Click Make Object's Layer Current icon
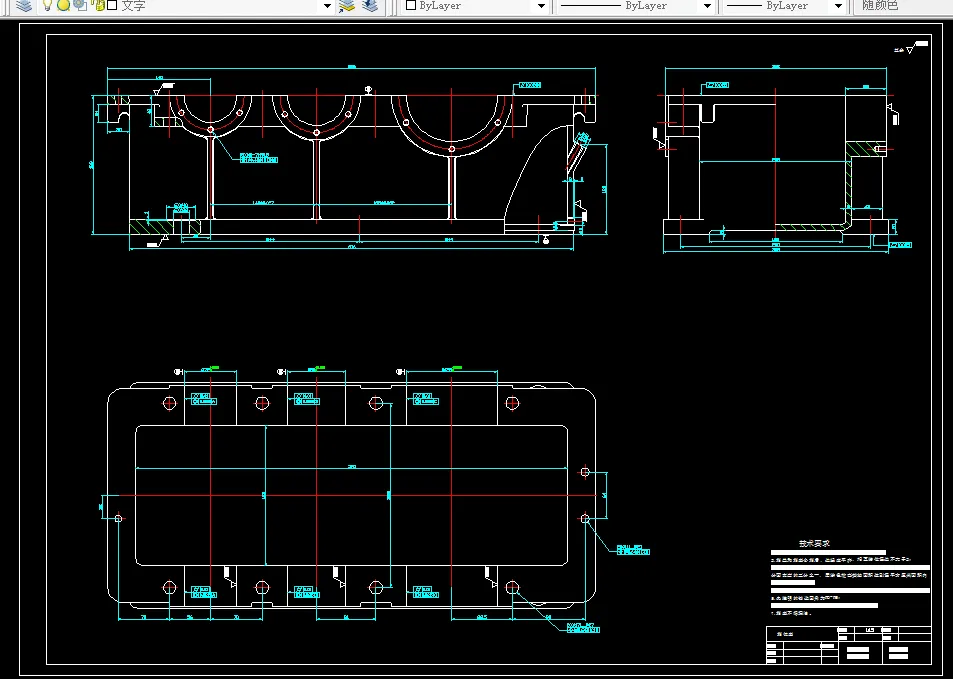Viewport: 953px width, 679px height. (346, 5)
